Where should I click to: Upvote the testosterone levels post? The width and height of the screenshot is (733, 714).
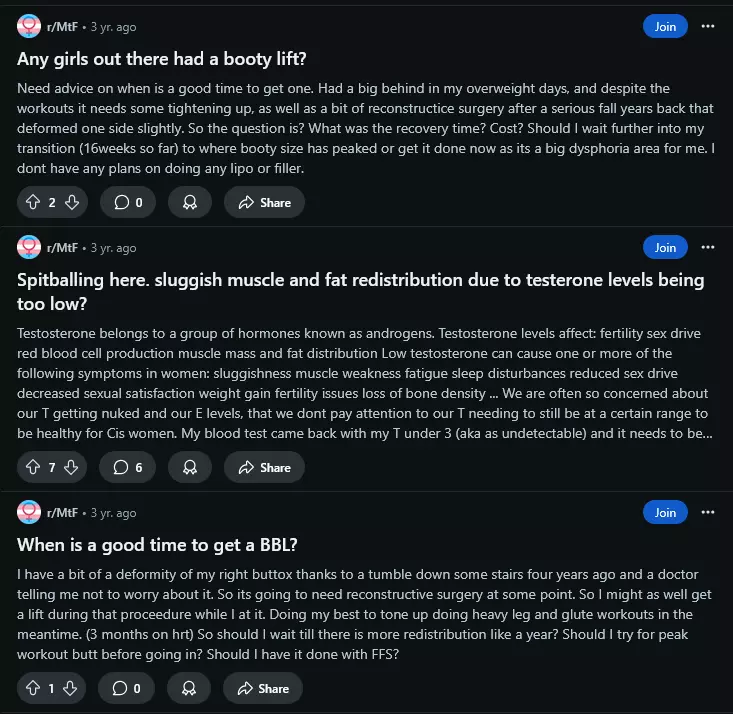[x=32, y=467]
